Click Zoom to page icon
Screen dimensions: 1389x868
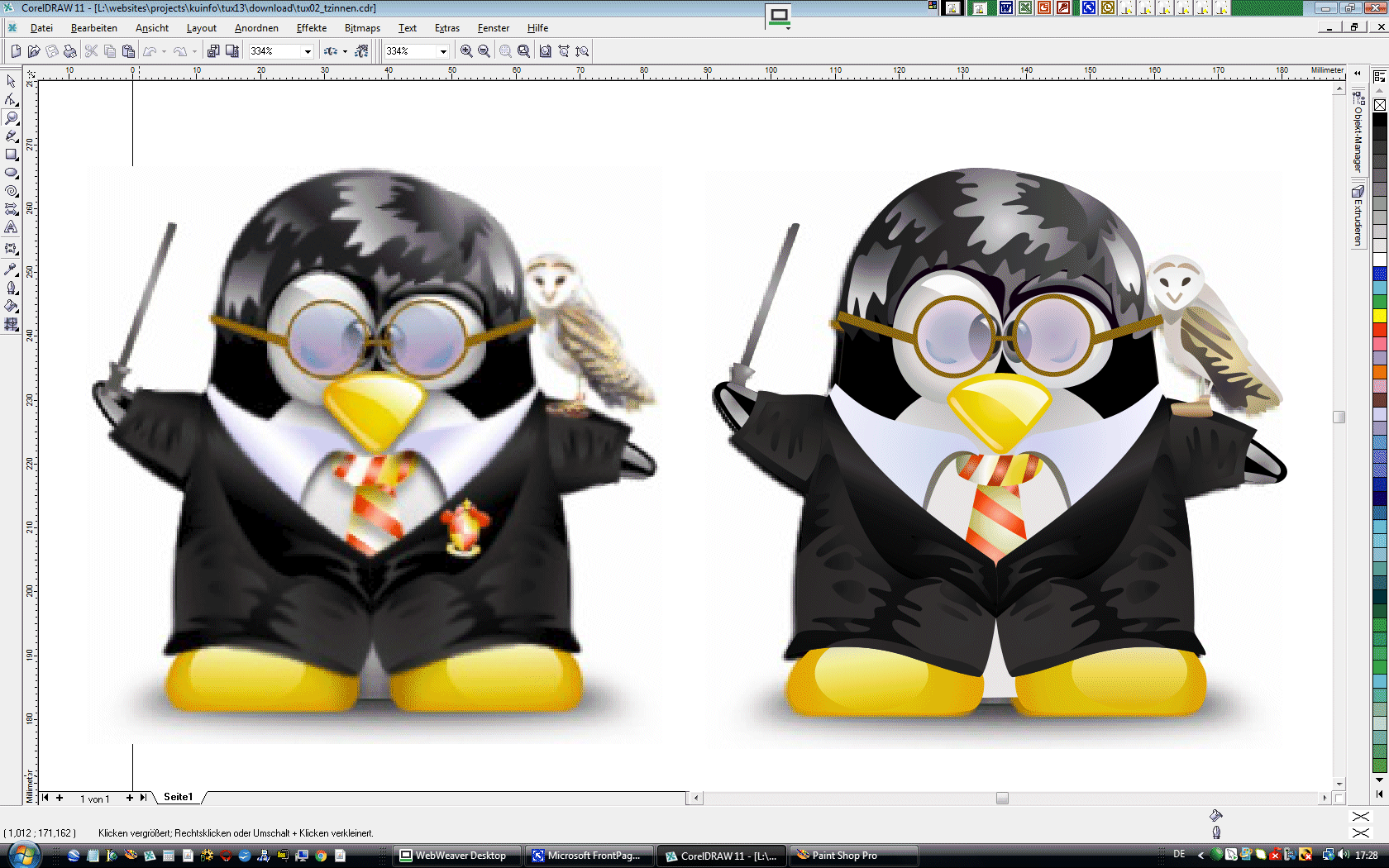[546, 51]
